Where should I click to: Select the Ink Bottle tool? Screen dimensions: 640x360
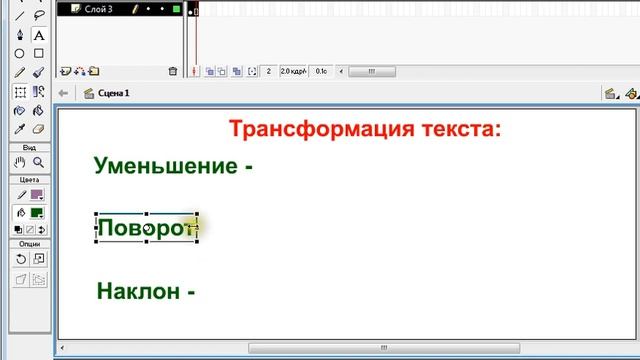tap(19, 111)
